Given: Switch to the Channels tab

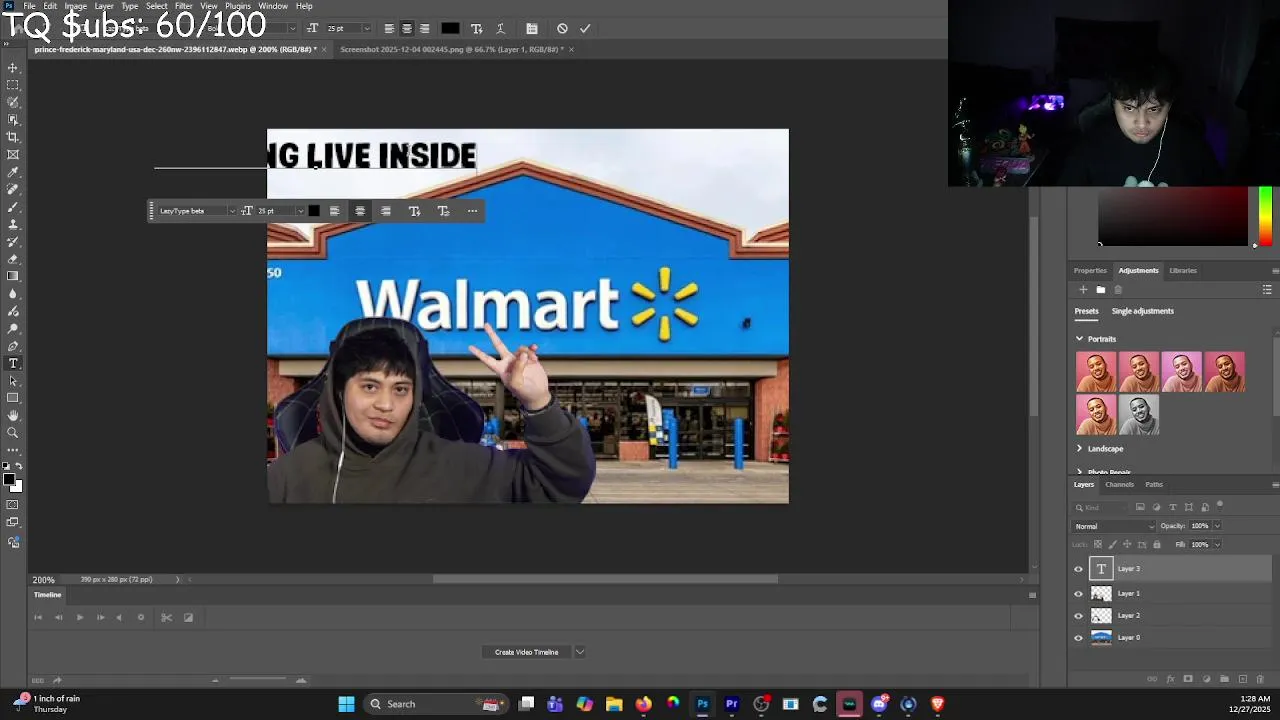Looking at the screenshot, I should click(x=1119, y=485).
